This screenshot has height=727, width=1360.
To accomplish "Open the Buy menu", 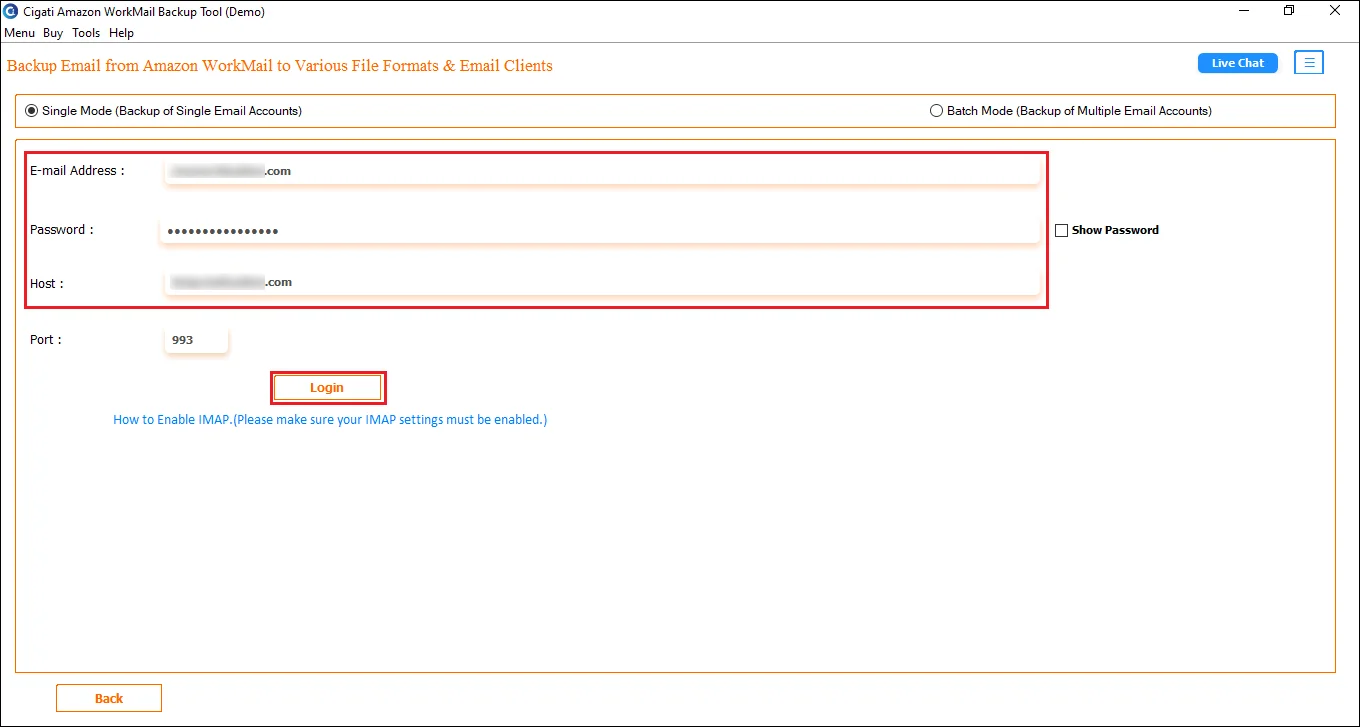I will [x=53, y=33].
